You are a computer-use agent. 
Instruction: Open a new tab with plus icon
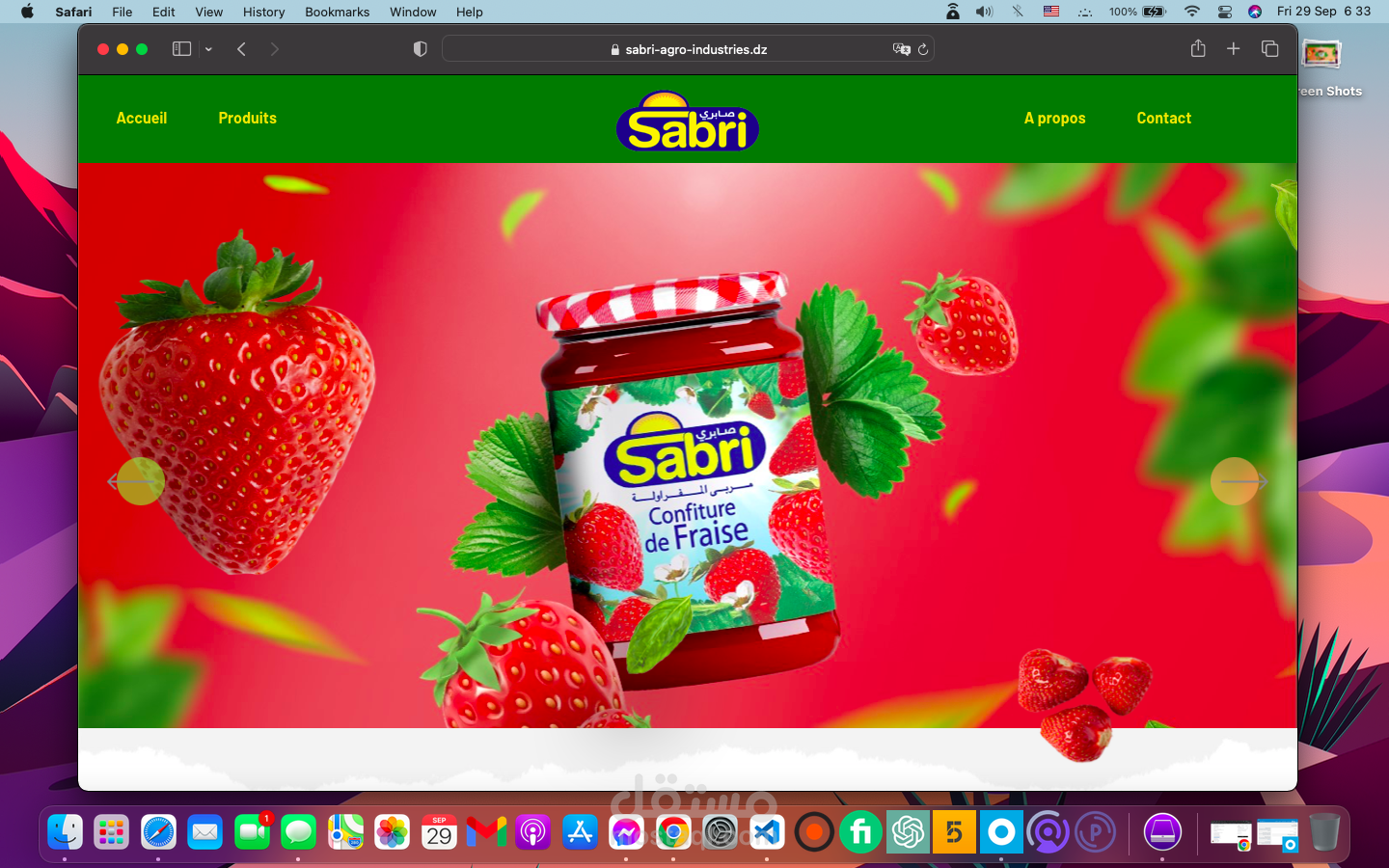coord(1233,48)
